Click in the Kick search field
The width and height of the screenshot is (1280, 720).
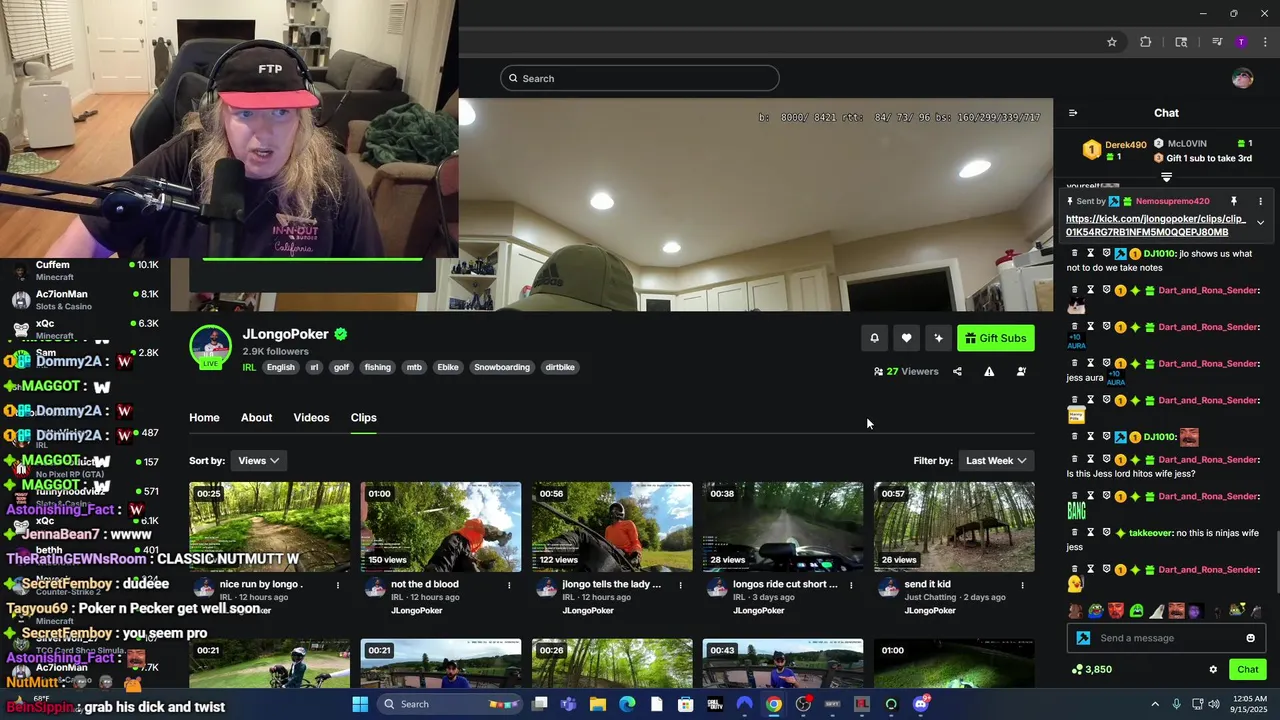pos(640,78)
